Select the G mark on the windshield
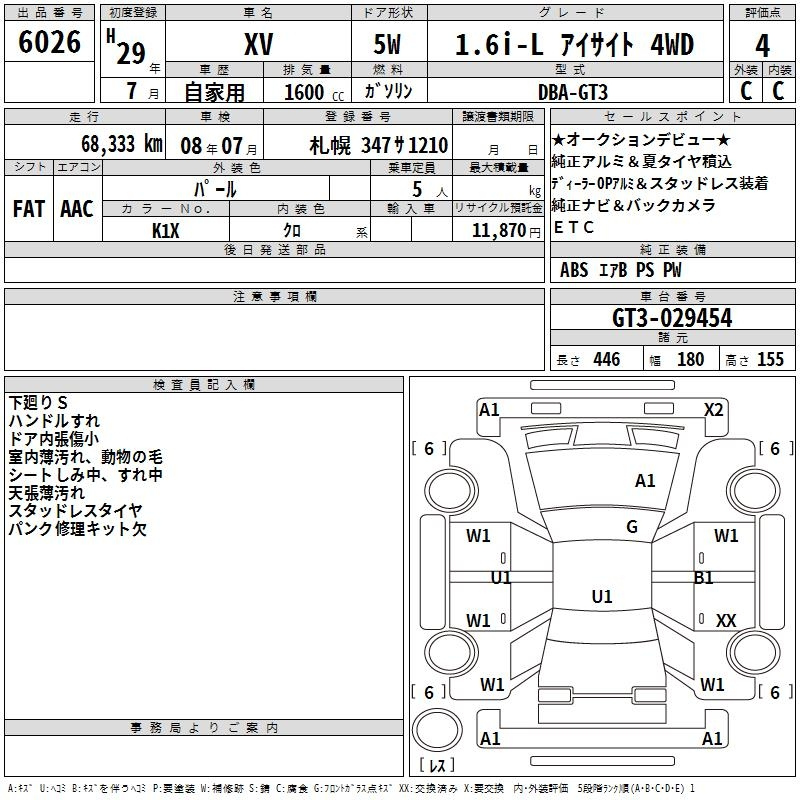The image size is (800, 800). tap(631, 527)
